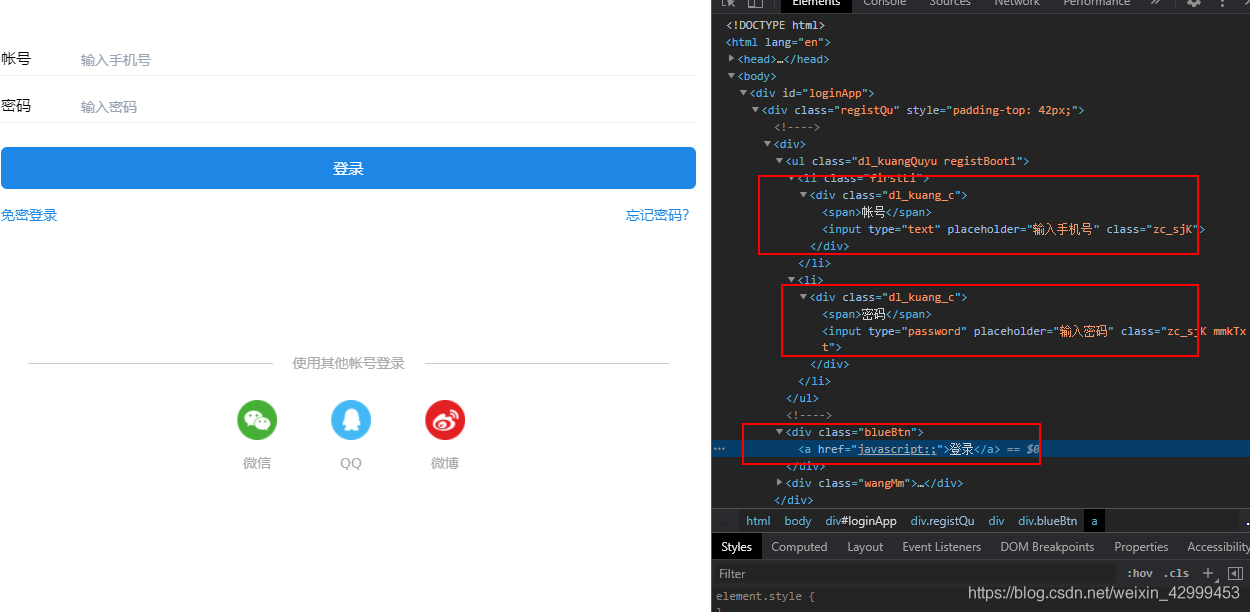This screenshot has height=612, width=1250.
Task: Click the javascript:; href link in DOM
Action: (897, 449)
